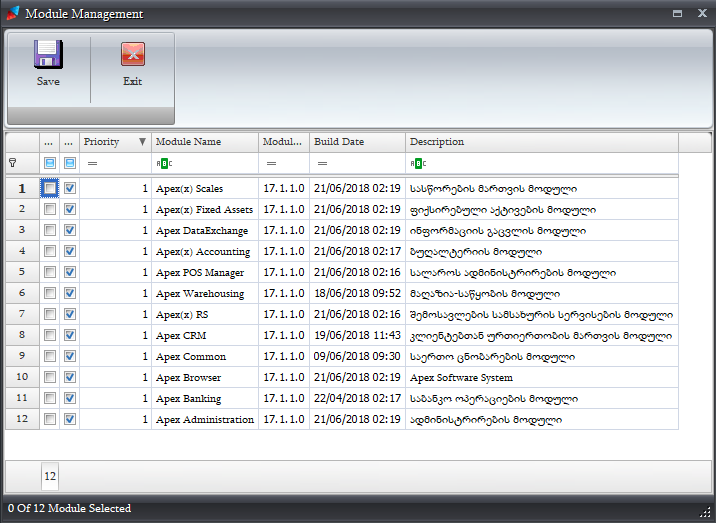Click the Exit button label
The height and width of the screenshot is (523, 716).
point(132,81)
